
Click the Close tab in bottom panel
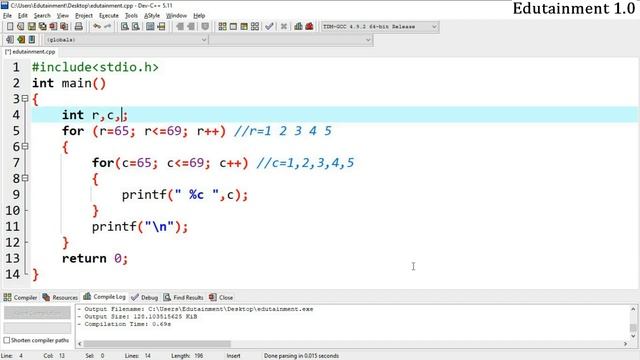221,298
